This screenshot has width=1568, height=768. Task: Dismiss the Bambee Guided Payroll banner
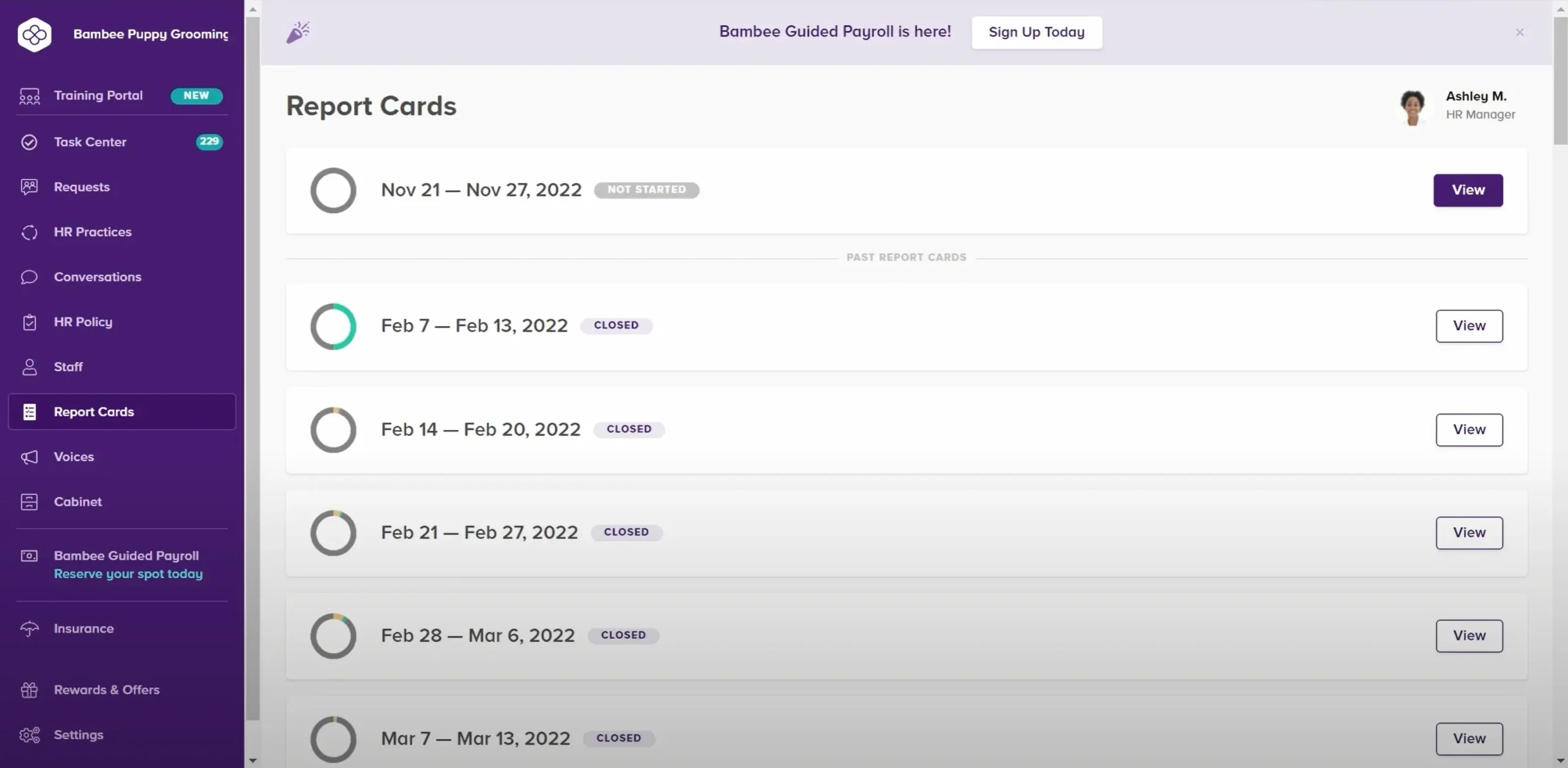(x=1520, y=32)
